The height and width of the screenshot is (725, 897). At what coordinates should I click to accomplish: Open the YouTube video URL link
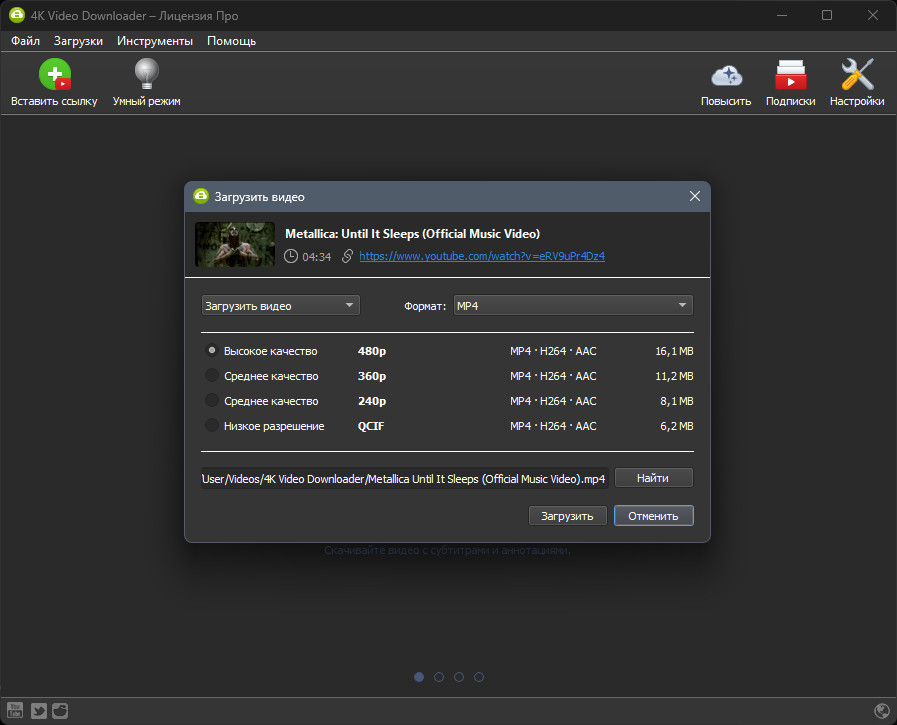pos(482,256)
